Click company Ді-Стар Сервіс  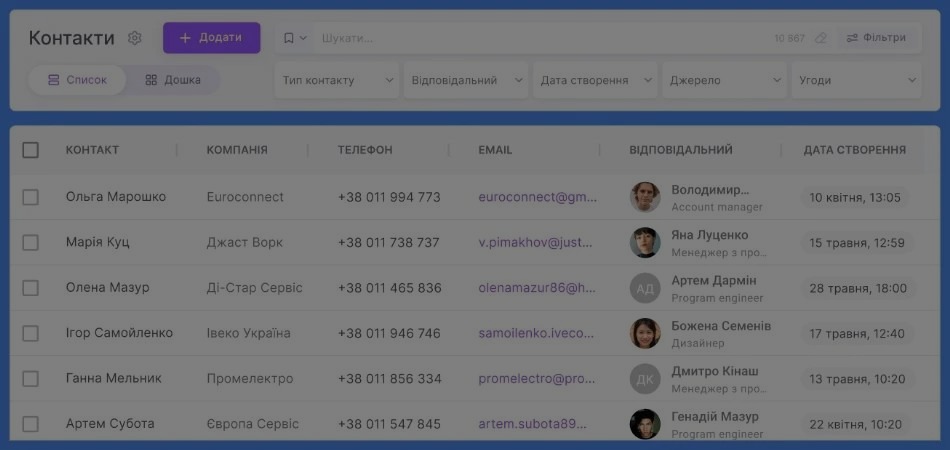[x=254, y=288]
